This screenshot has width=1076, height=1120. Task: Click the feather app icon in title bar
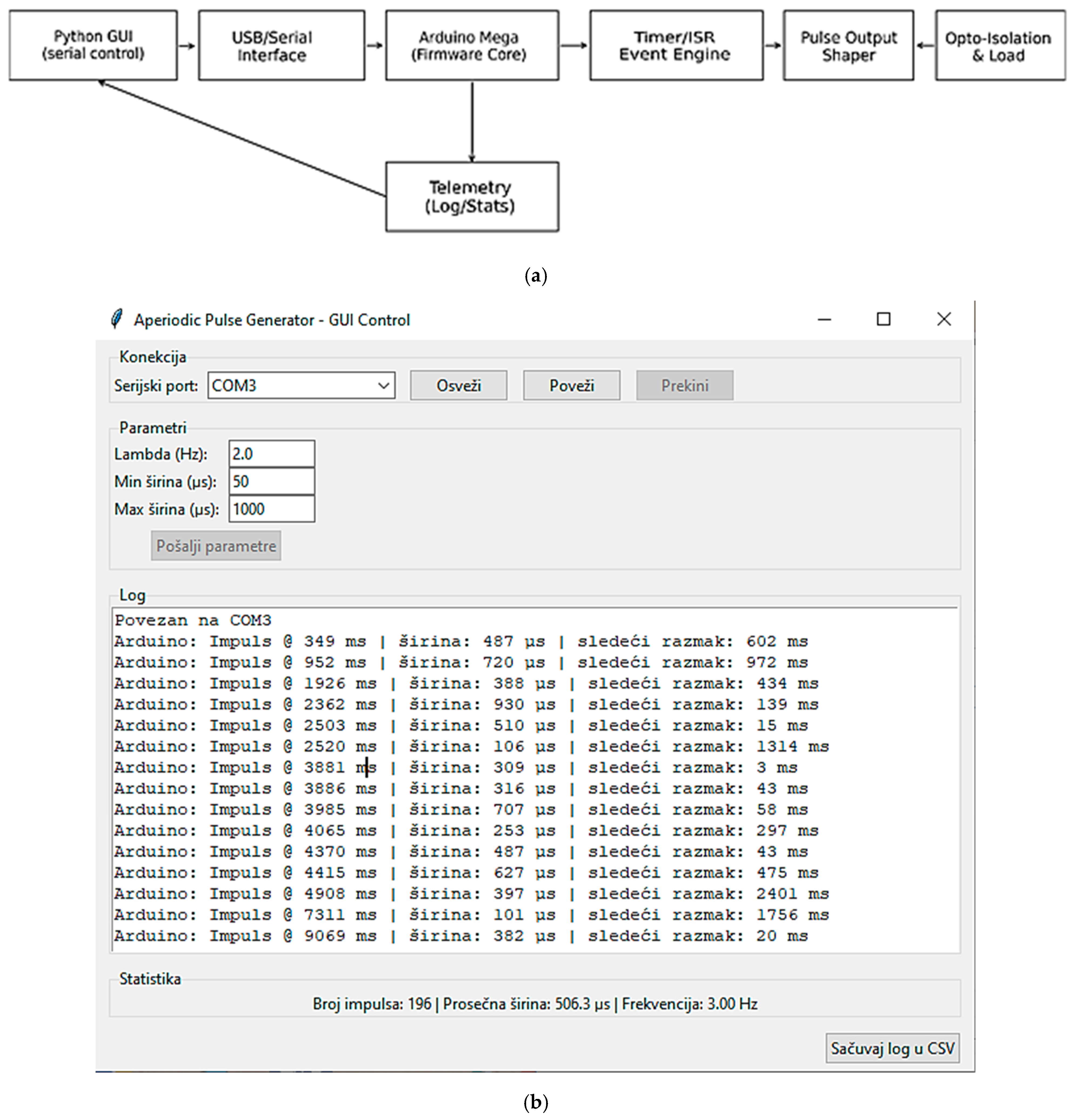click(117, 319)
